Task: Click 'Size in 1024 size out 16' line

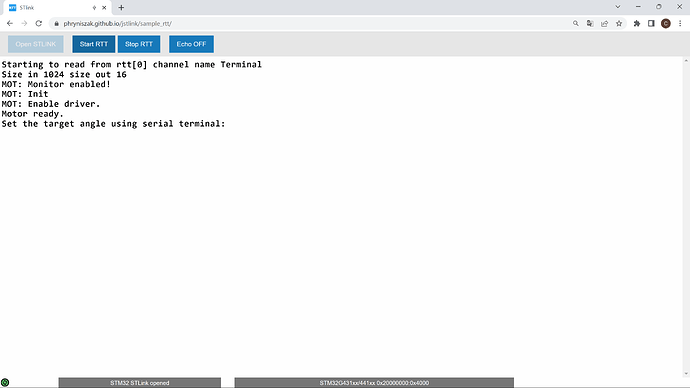Action: pos(64,74)
